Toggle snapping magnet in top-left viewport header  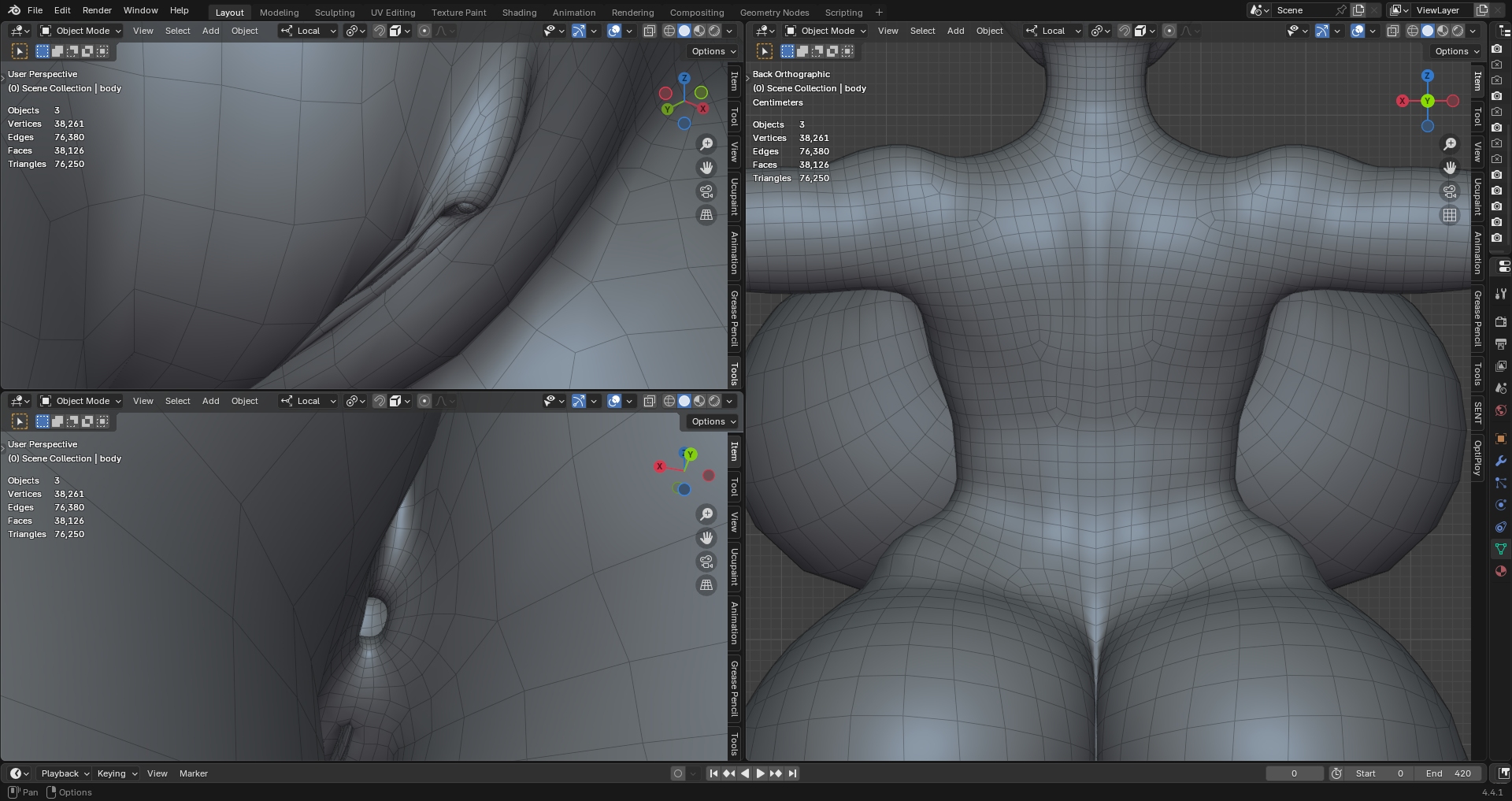coord(379,31)
